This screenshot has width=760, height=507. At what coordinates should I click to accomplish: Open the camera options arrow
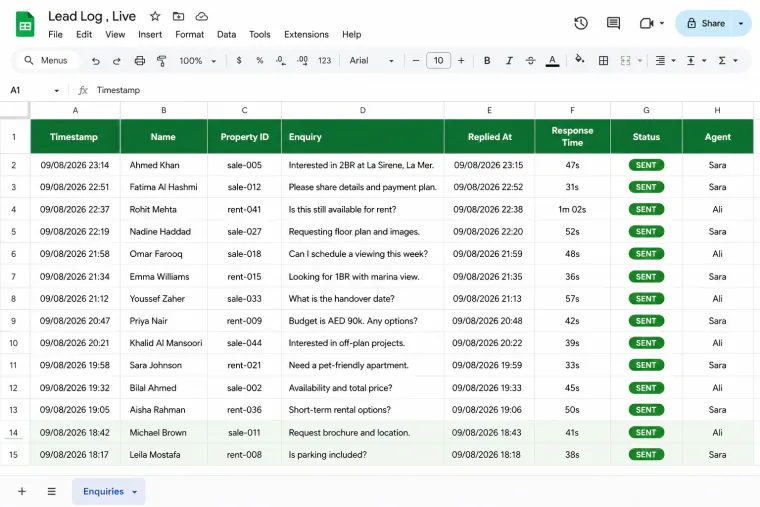pyautogui.click(x=662, y=23)
